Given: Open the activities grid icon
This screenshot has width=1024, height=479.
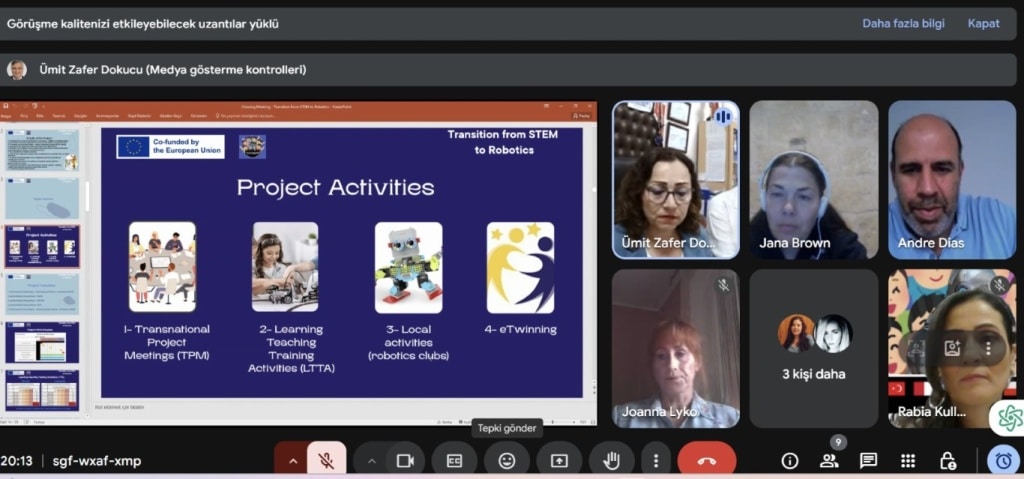Looking at the screenshot, I should click(908, 460).
